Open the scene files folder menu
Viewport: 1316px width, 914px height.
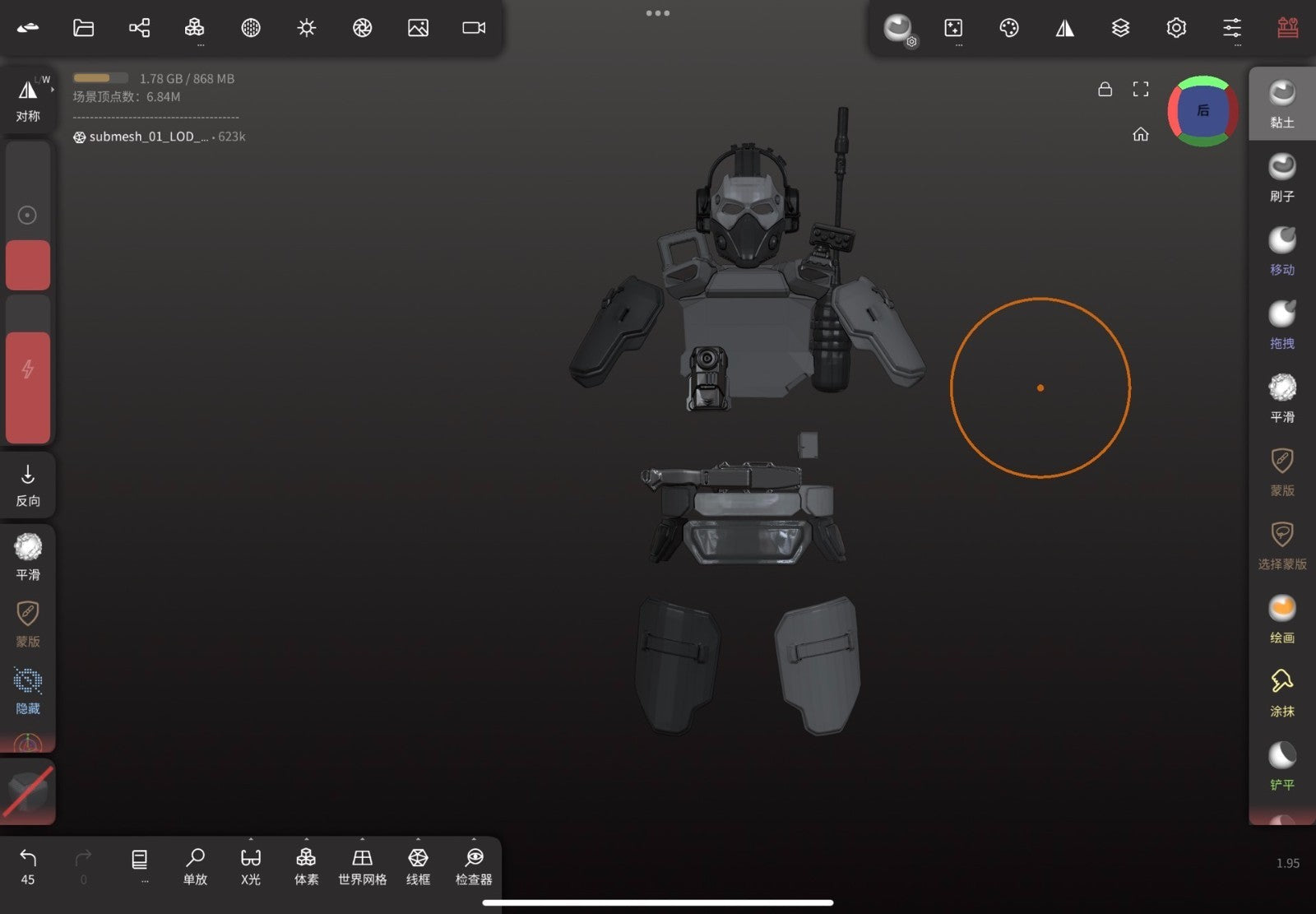(84, 28)
